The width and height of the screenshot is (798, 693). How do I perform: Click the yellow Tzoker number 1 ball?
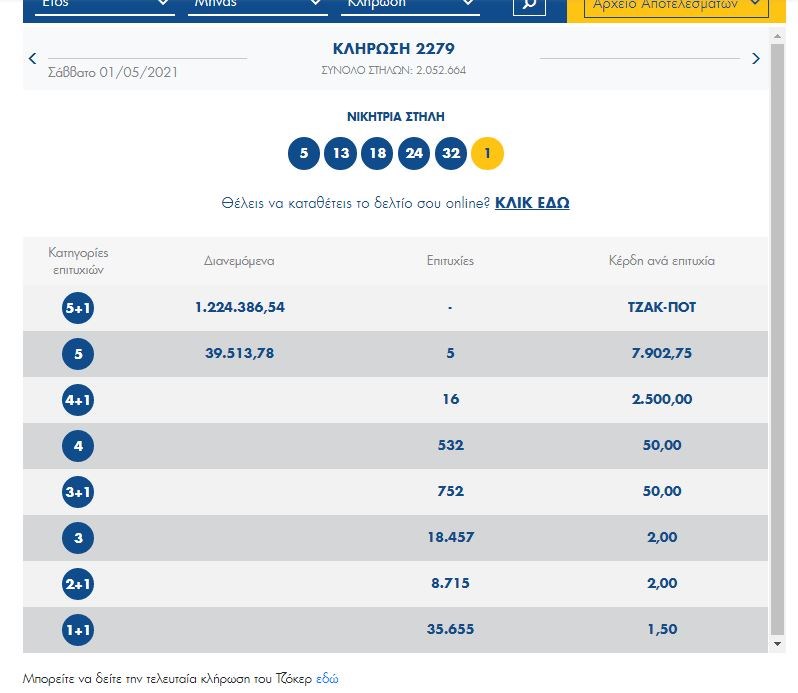click(488, 154)
